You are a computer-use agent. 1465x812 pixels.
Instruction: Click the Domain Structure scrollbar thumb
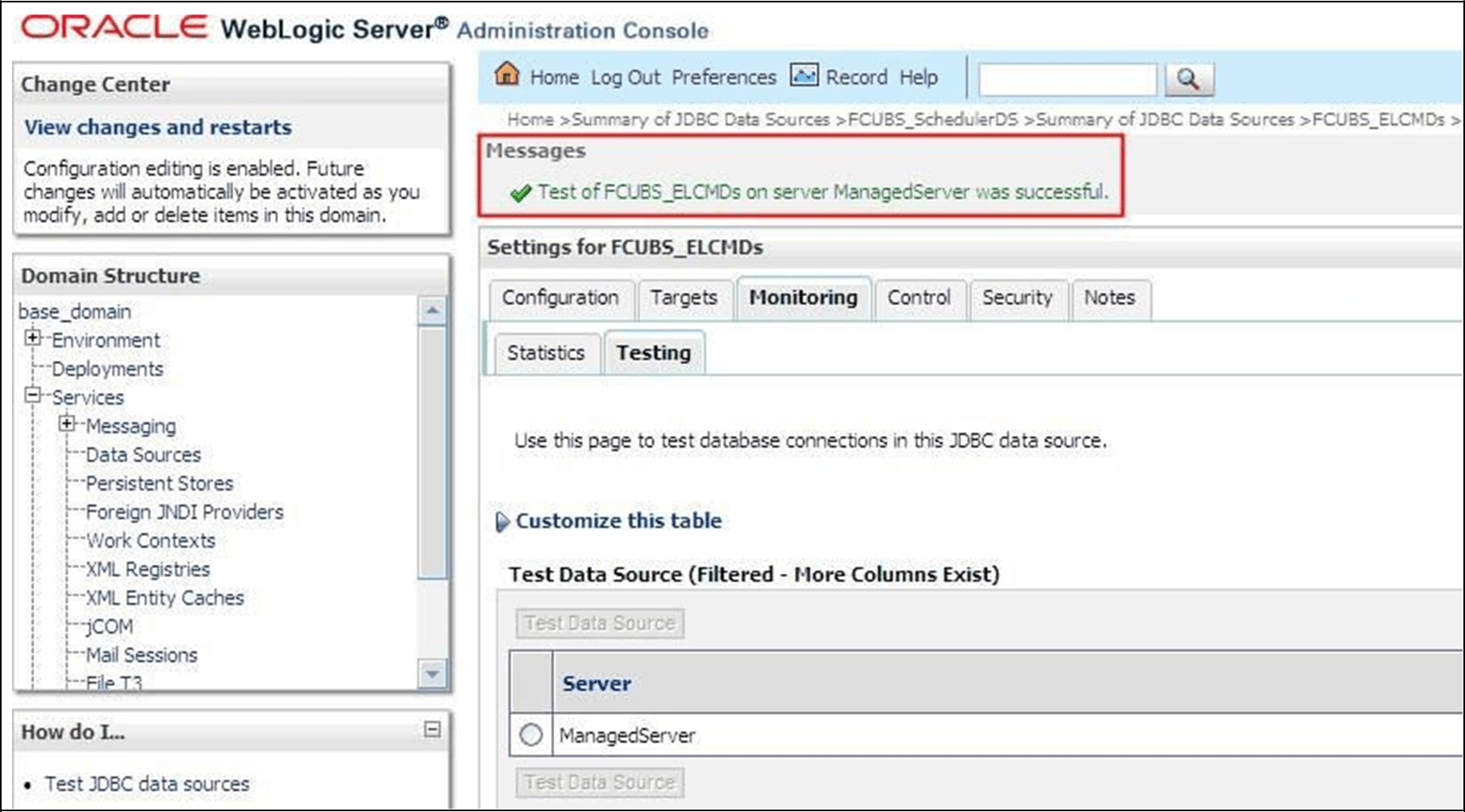tap(433, 452)
